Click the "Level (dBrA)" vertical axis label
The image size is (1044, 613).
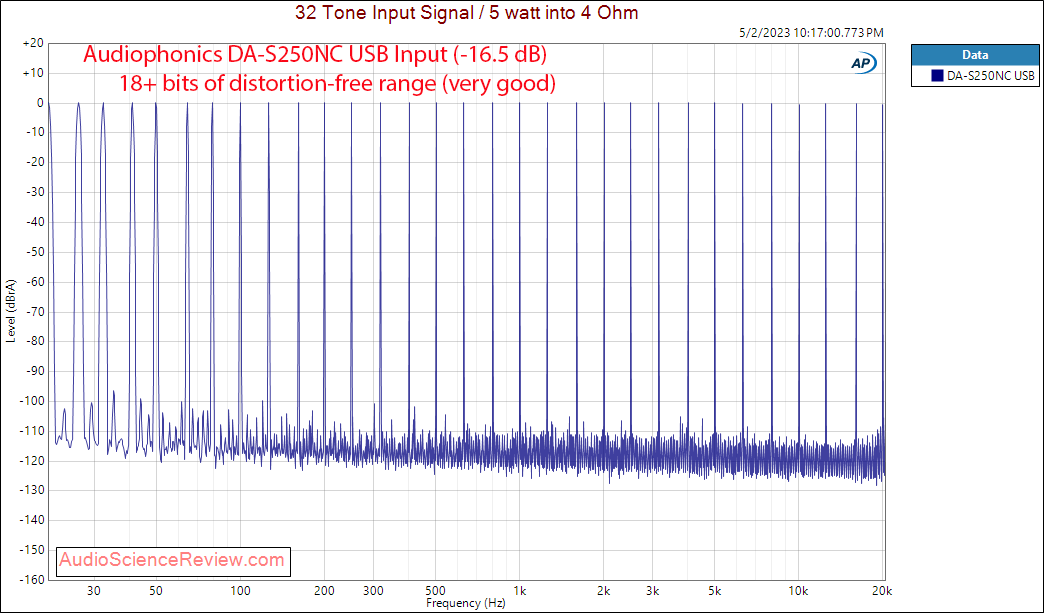(x=10, y=311)
